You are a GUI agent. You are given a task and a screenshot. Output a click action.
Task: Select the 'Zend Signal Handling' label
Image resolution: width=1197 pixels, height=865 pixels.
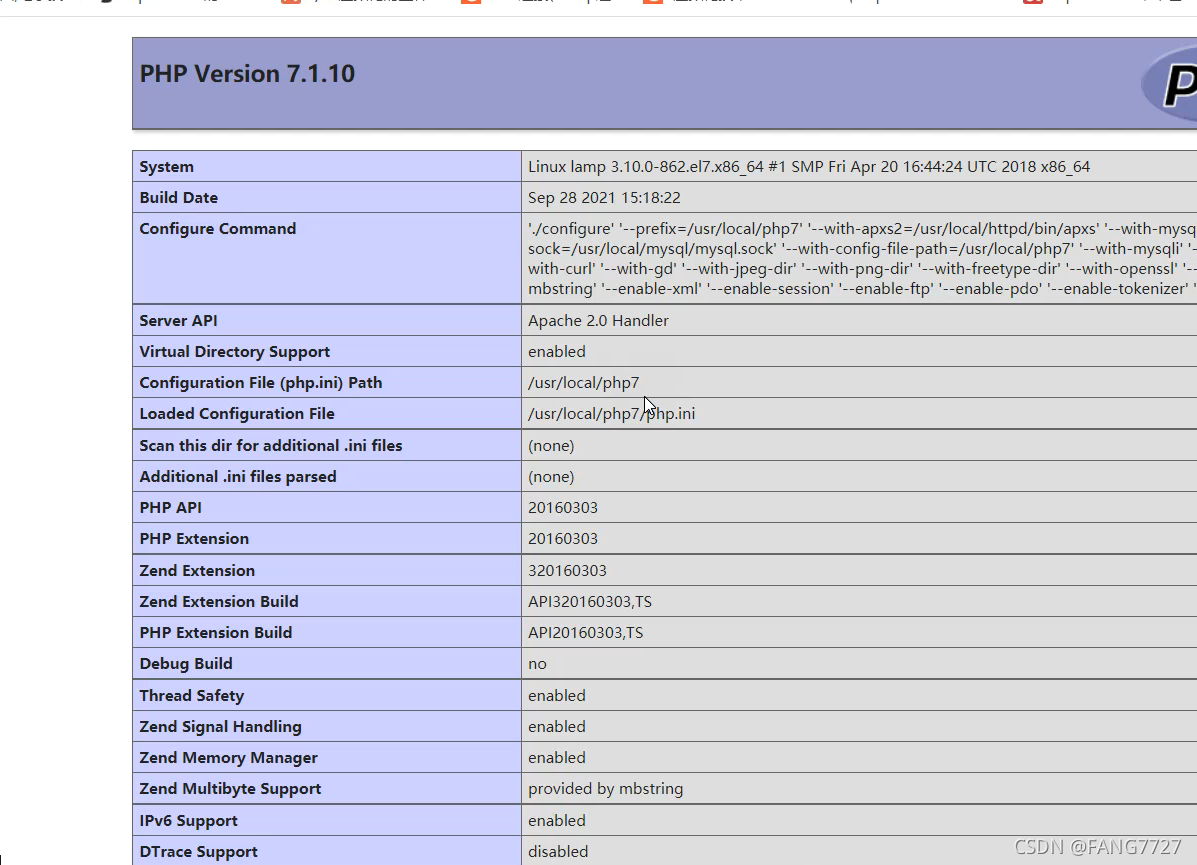click(221, 727)
